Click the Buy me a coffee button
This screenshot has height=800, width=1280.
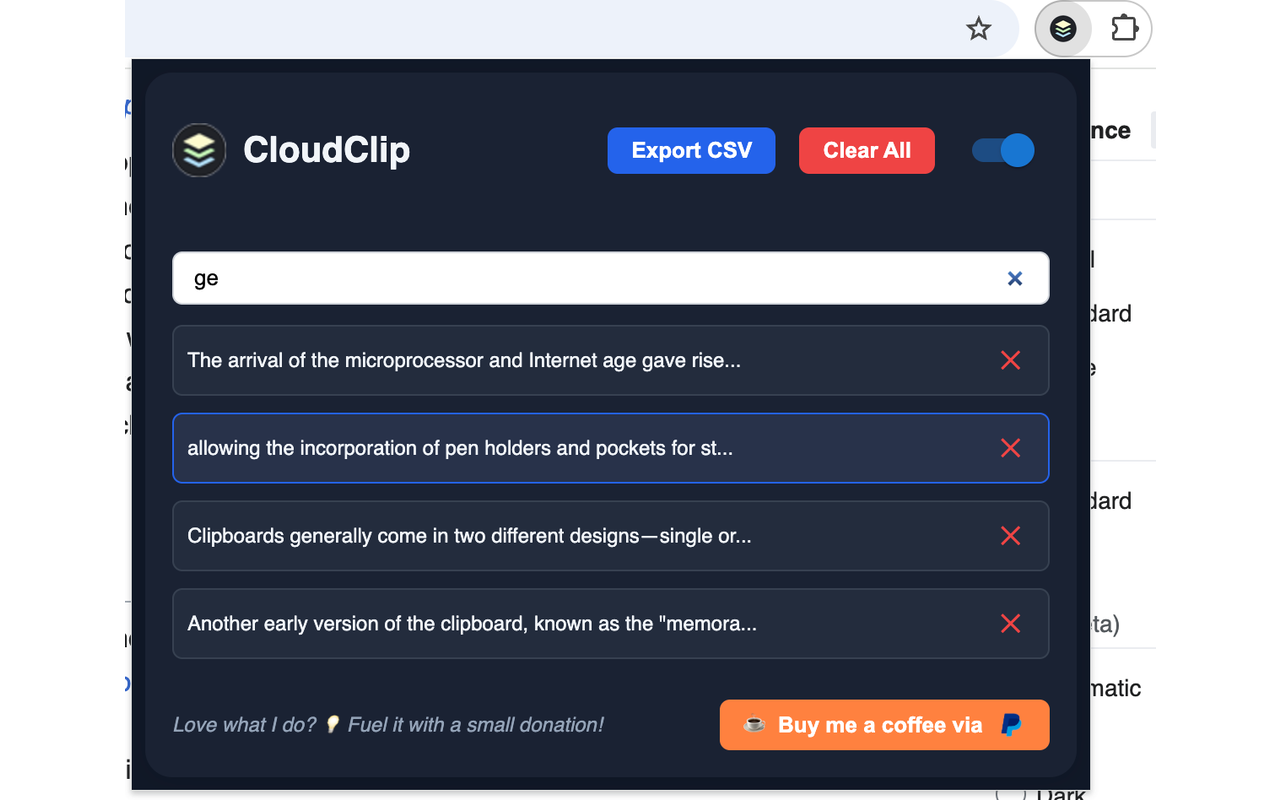[884, 725]
